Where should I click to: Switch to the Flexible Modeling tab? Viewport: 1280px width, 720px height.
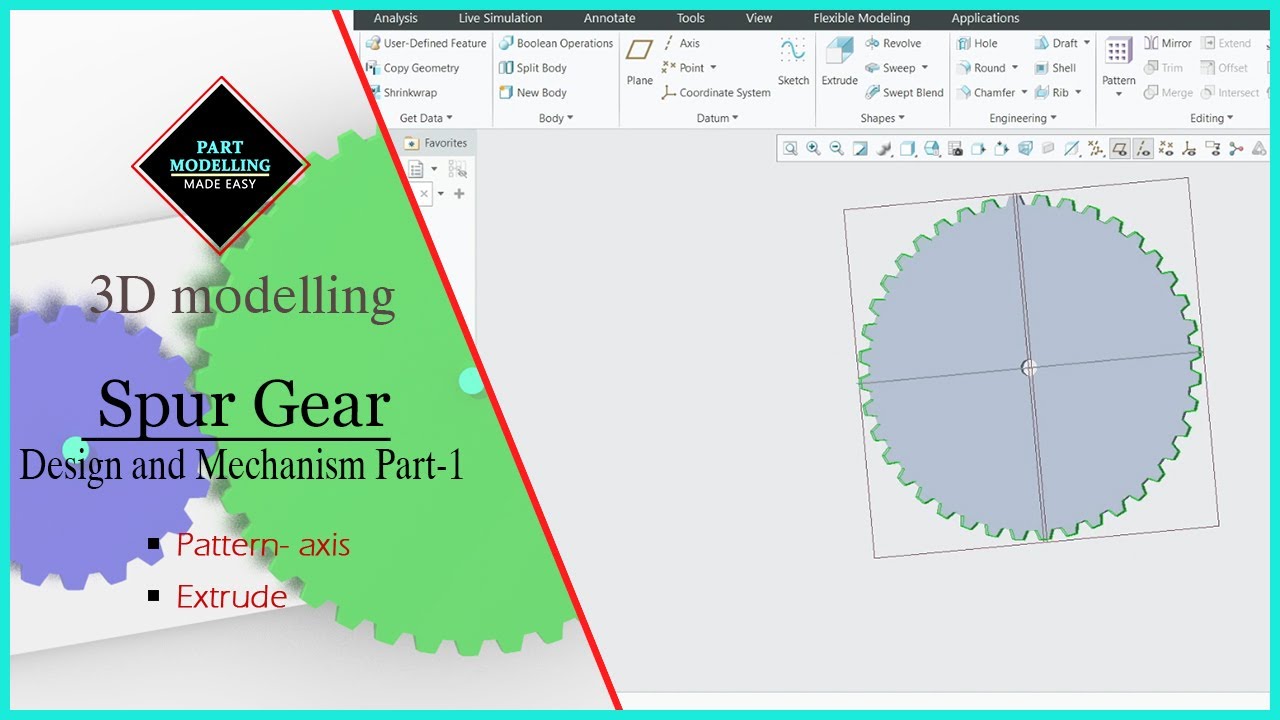(x=862, y=18)
